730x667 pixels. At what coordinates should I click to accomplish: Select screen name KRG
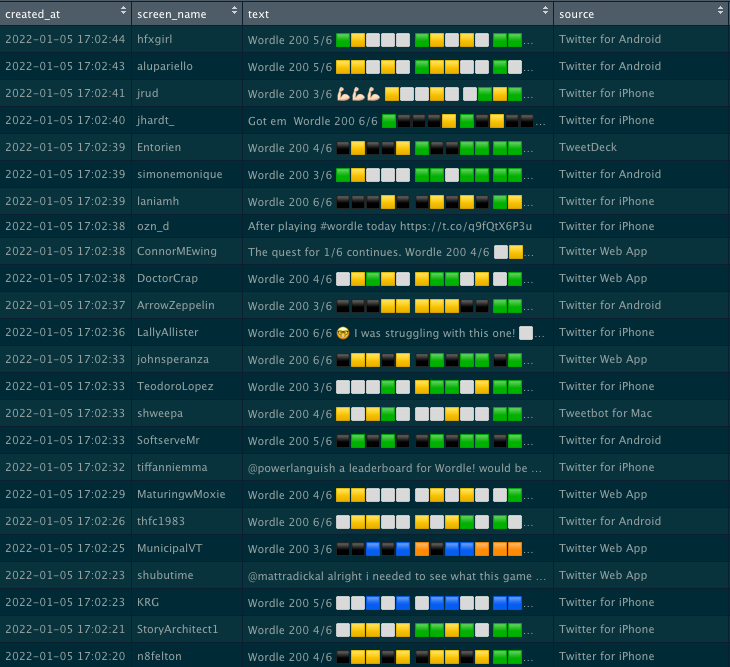(x=148, y=602)
